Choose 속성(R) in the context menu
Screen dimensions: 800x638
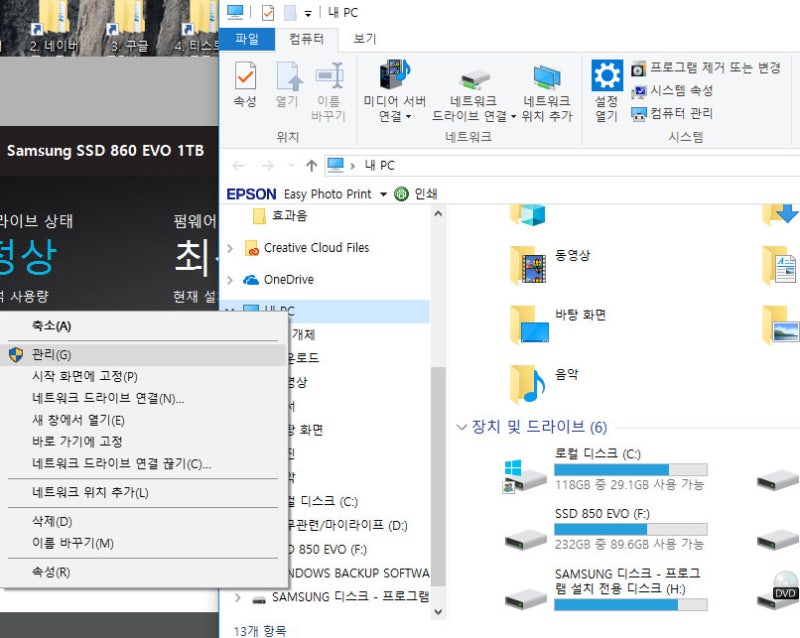(143, 572)
